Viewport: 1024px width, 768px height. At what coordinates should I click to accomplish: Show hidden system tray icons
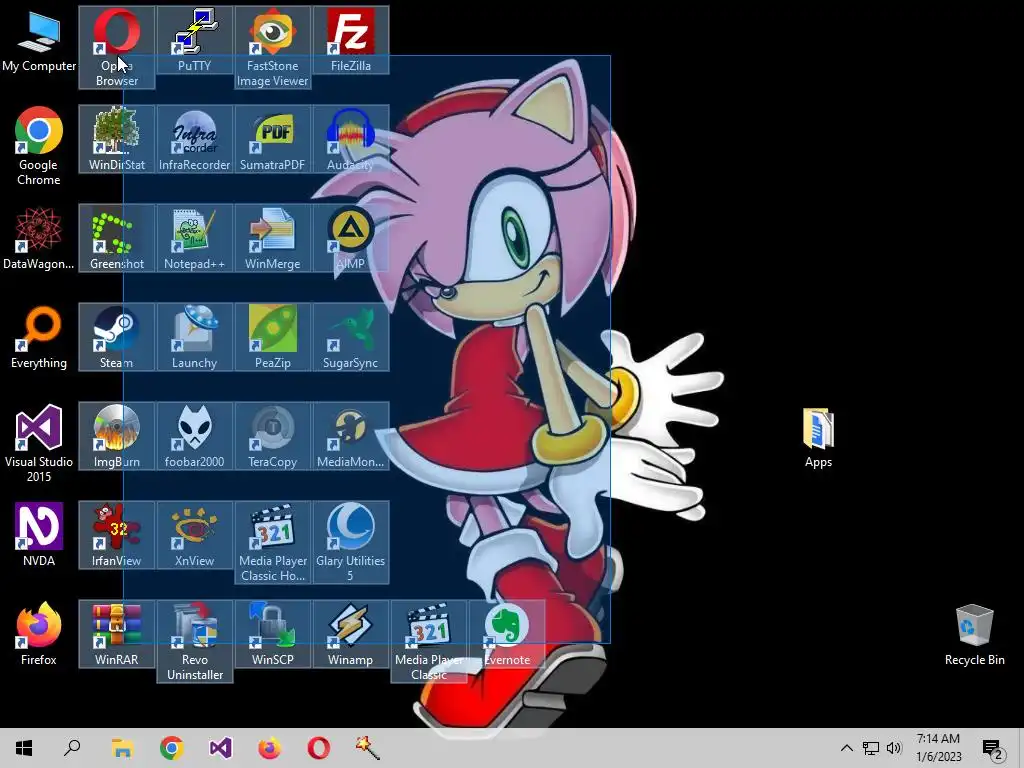coord(846,748)
